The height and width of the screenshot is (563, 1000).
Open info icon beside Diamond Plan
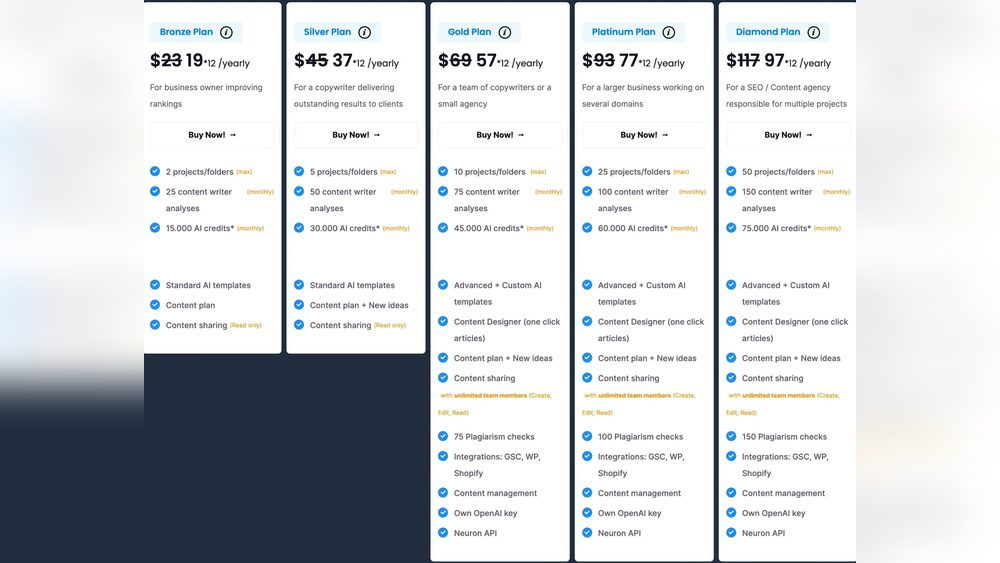[813, 33]
